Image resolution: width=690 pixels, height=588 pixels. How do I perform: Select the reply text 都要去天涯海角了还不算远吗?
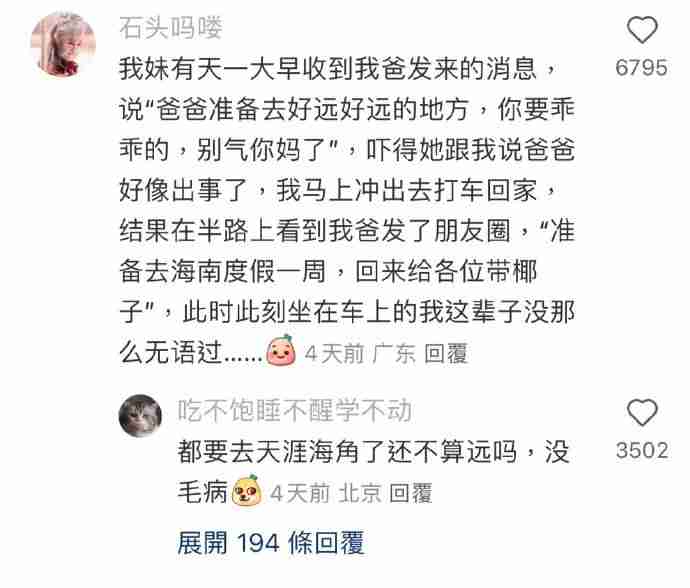(347, 452)
